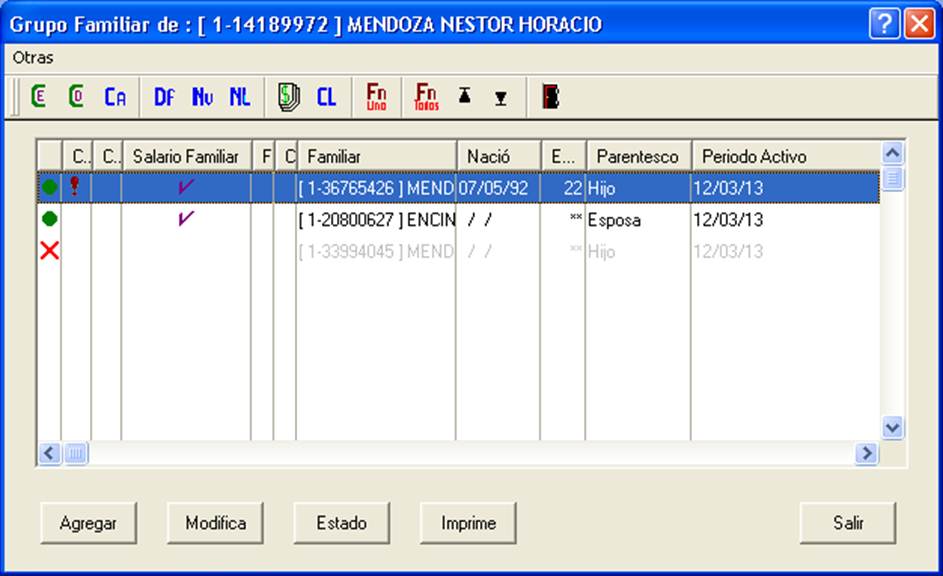Select the blue CA toolbar icon
Viewport: 943px width, 576px height.
click(115, 96)
